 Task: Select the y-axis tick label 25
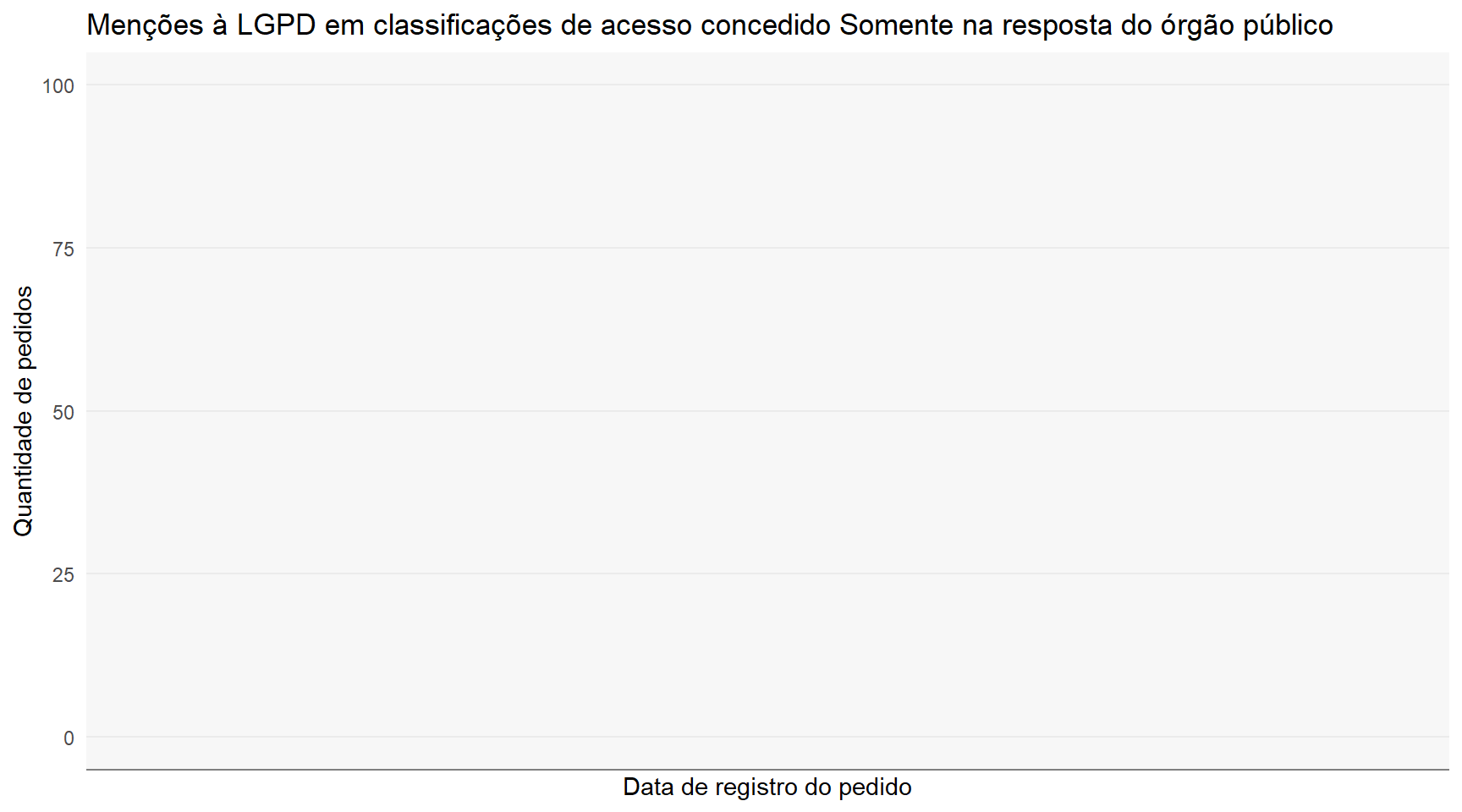click(x=63, y=574)
